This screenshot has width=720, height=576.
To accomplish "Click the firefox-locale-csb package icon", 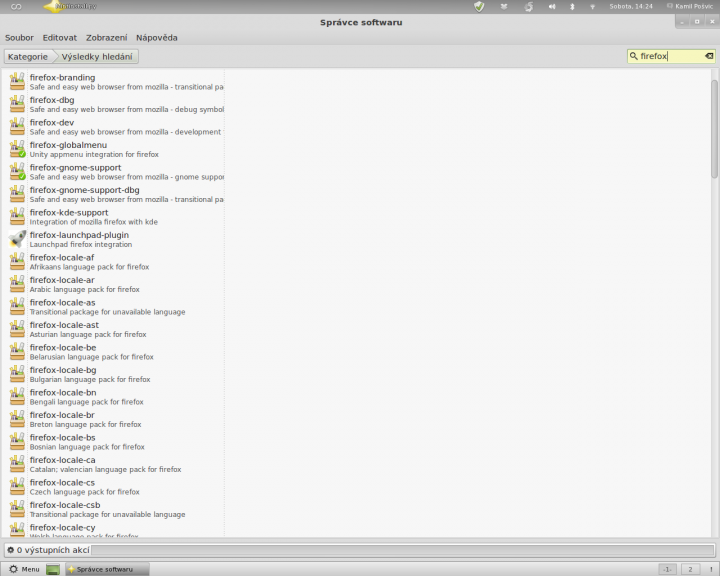I will point(17,509).
